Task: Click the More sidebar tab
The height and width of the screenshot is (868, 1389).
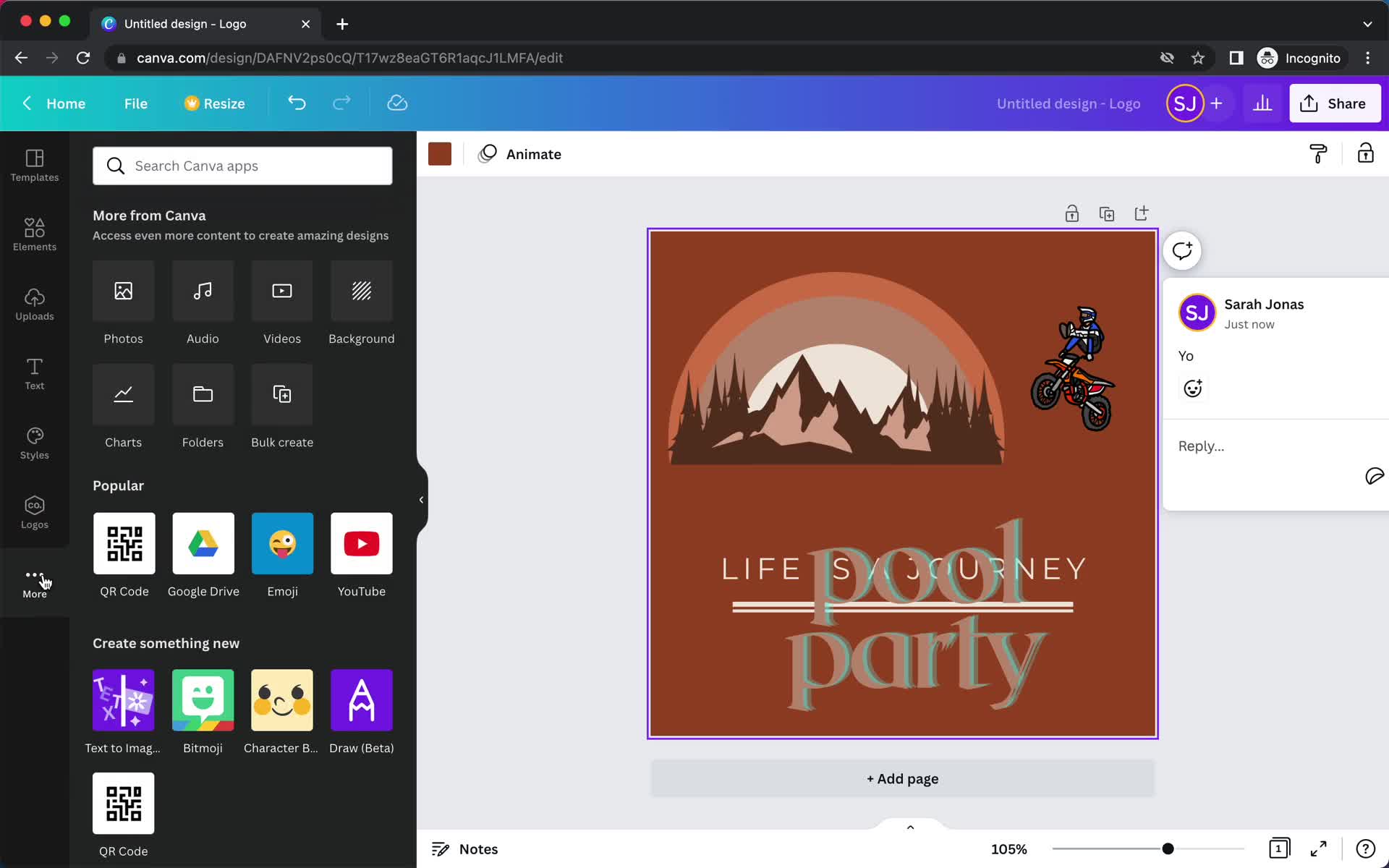Action: point(35,583)
